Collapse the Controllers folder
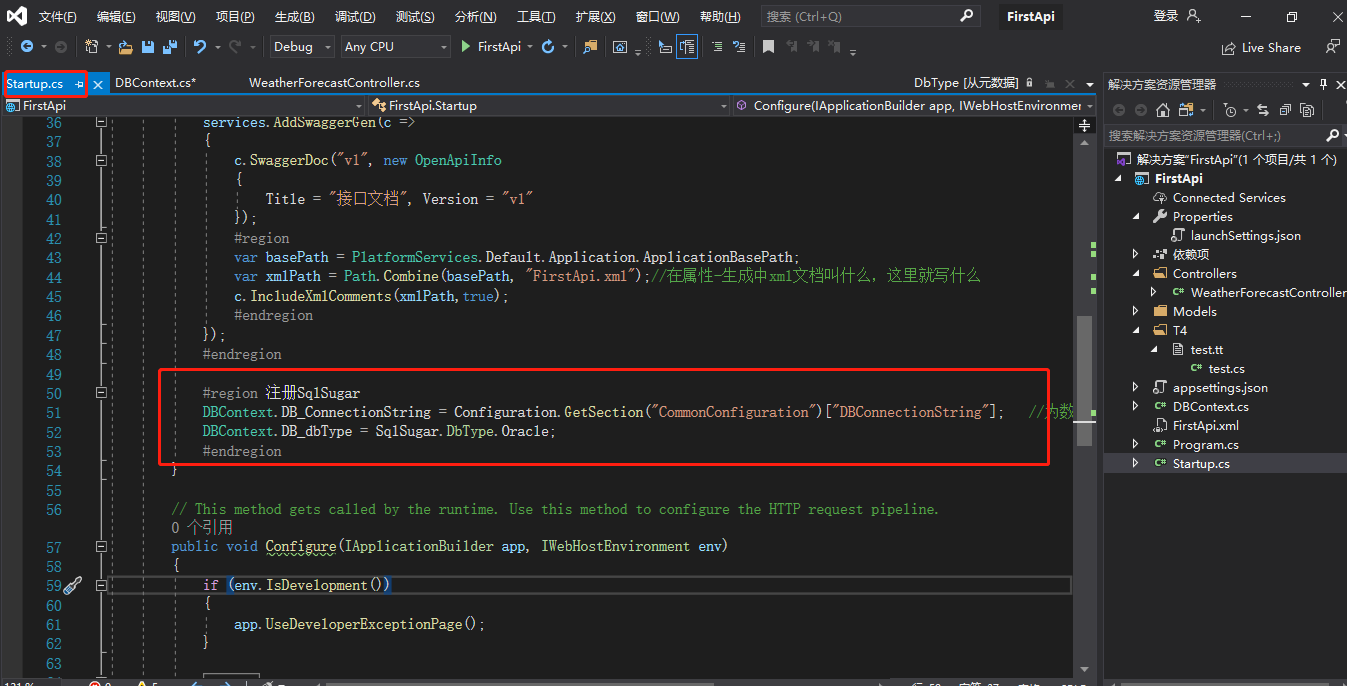The width and height of the screenshot is (1347, 686). pos(1136,274)
